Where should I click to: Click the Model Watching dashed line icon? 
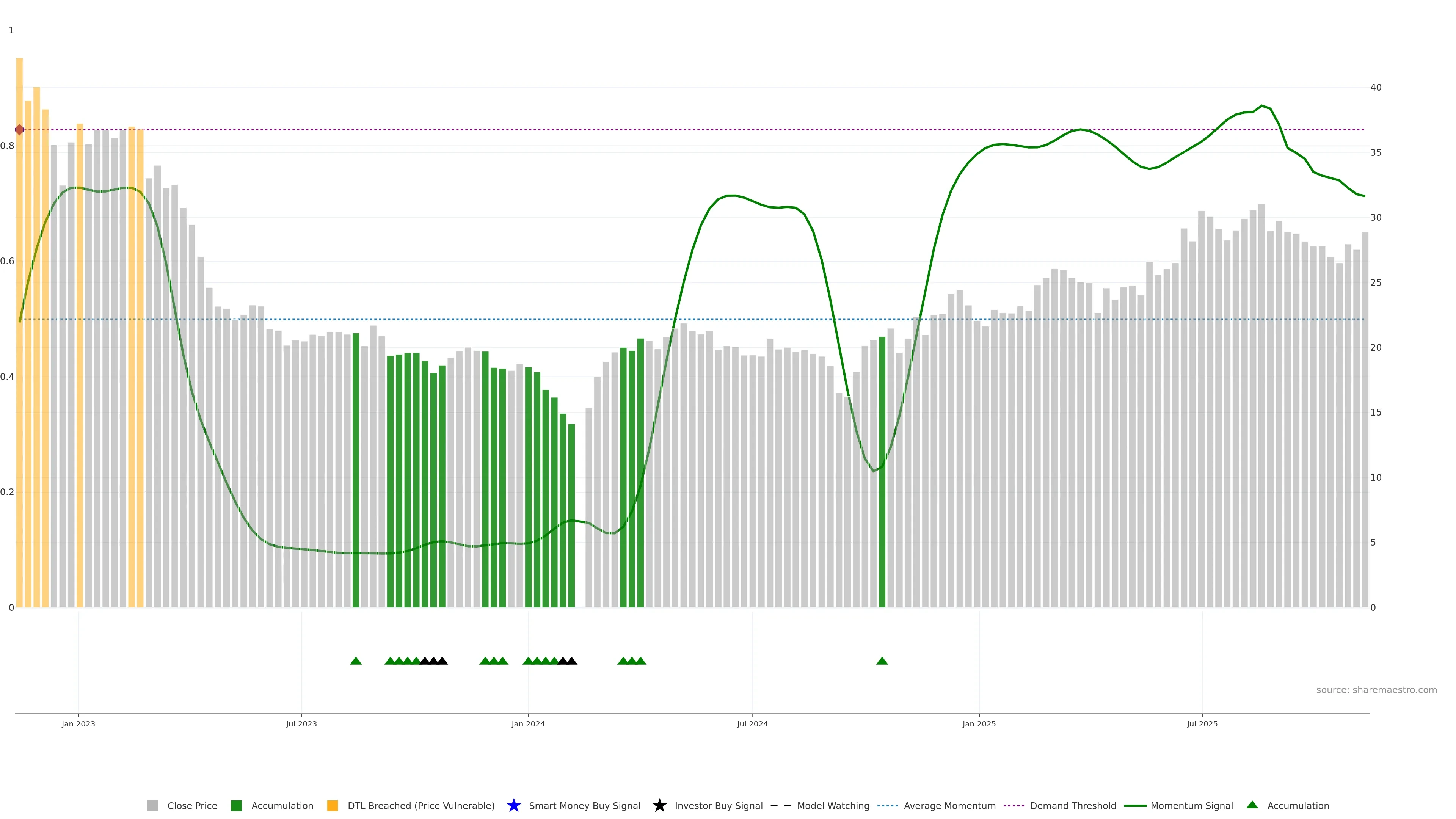tap(781, 805)
